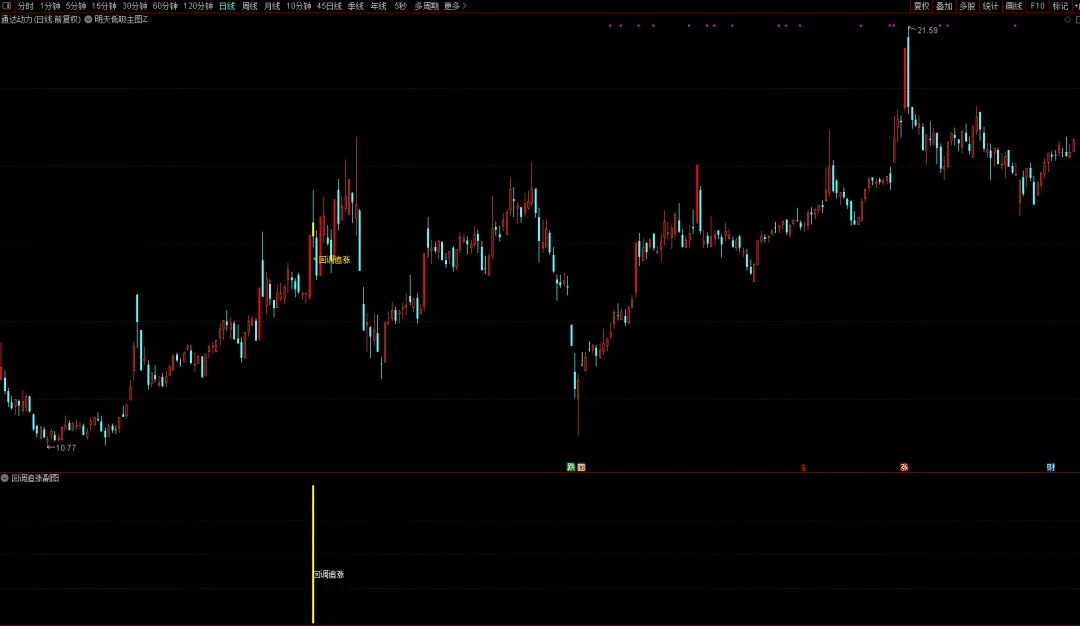Image resolution: width=1080 pixels, height=626 pixels.
Task: Click the 通达动力(日线,前复权) stock title
Action: tap(41, 19)
